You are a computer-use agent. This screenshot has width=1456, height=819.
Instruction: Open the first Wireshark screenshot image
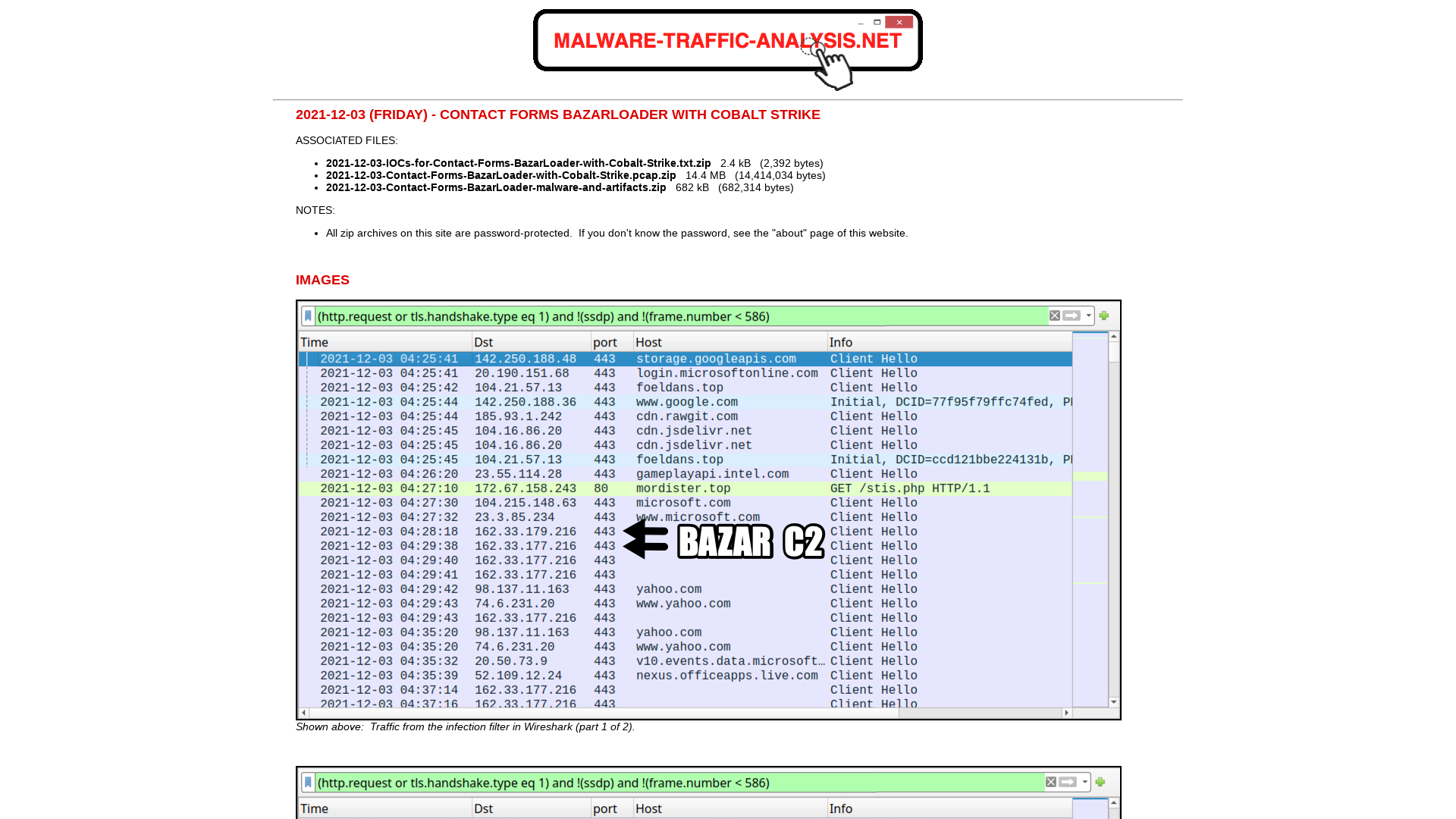708,510
